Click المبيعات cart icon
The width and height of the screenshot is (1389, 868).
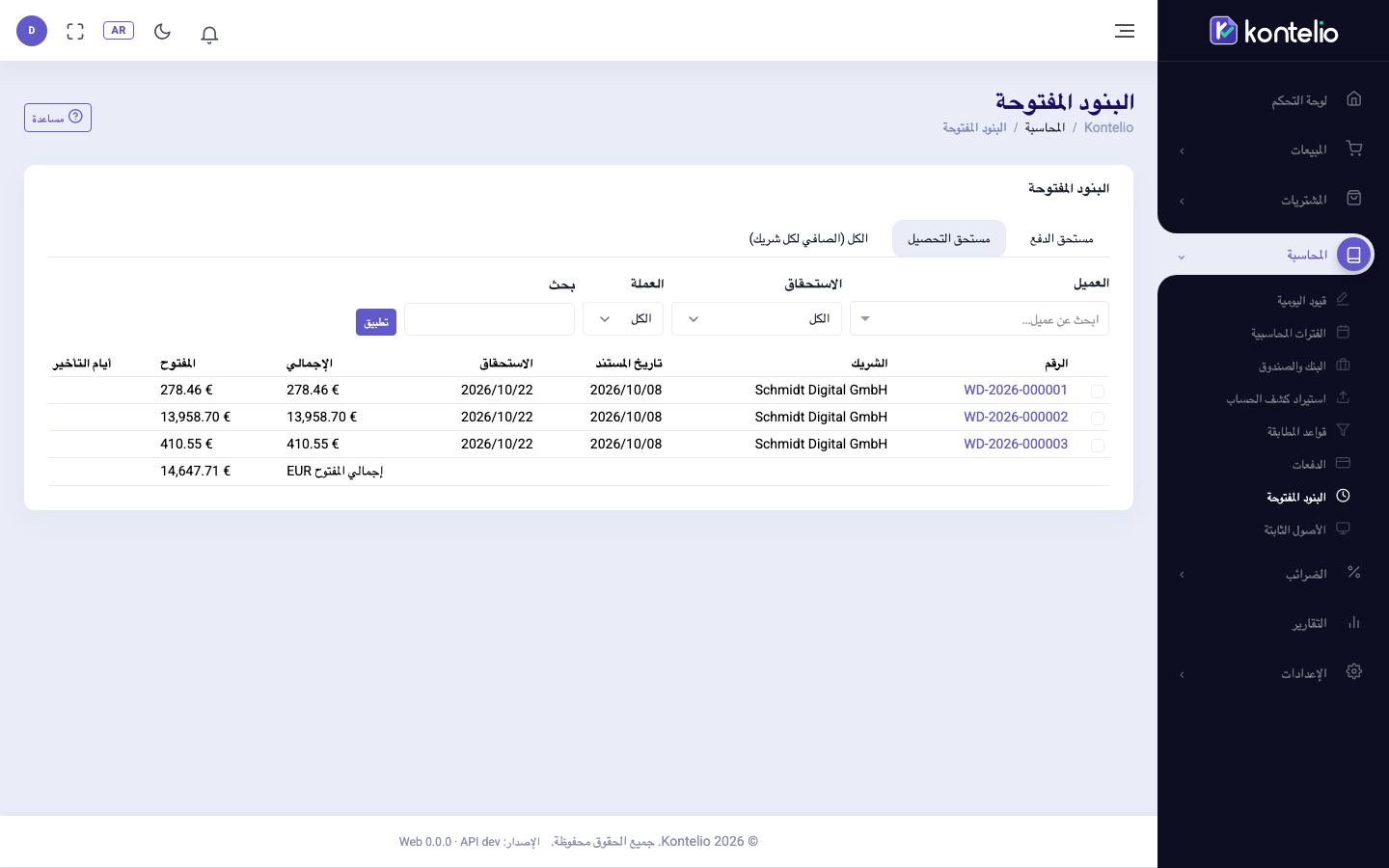pyautogui.click(x=1354, y=149)
